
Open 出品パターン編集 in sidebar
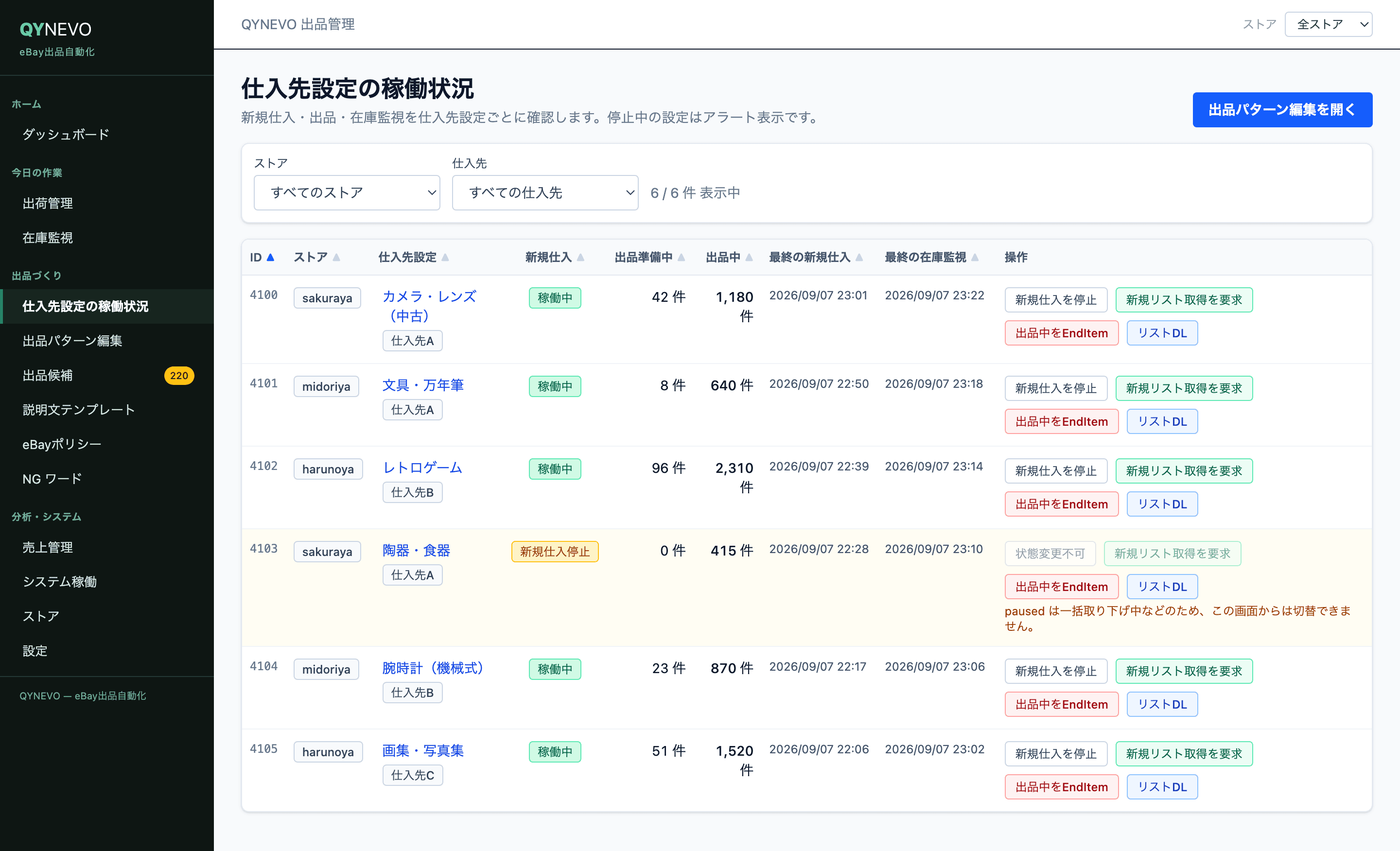(107, 341)
